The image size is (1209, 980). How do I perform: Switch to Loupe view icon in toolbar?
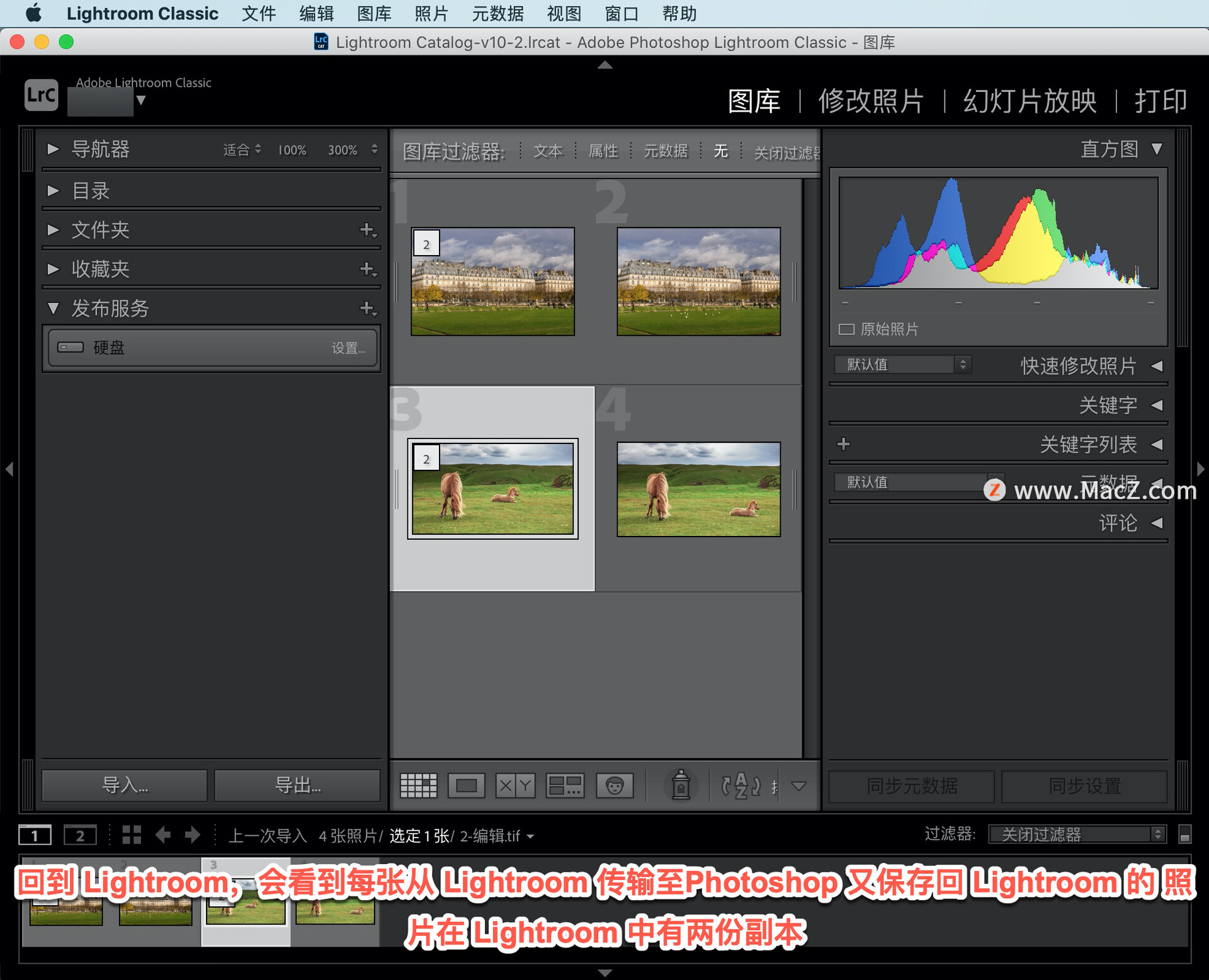coord(466,785)
